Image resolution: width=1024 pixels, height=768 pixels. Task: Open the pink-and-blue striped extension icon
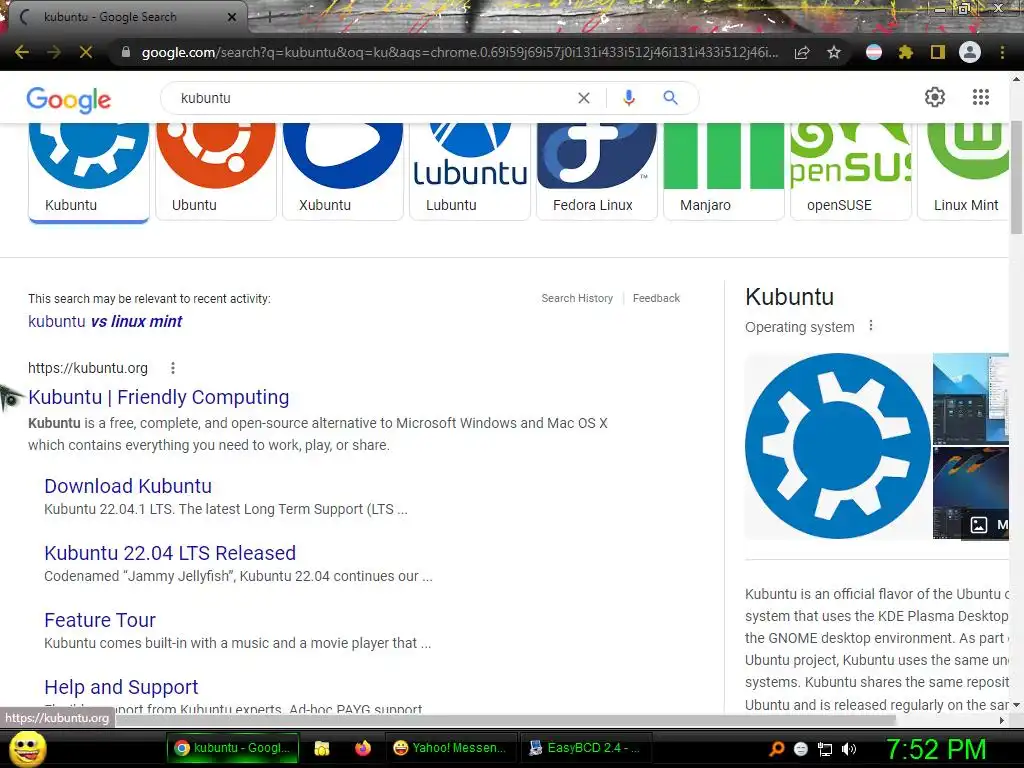pyautogui.click(x=874, y=52)
